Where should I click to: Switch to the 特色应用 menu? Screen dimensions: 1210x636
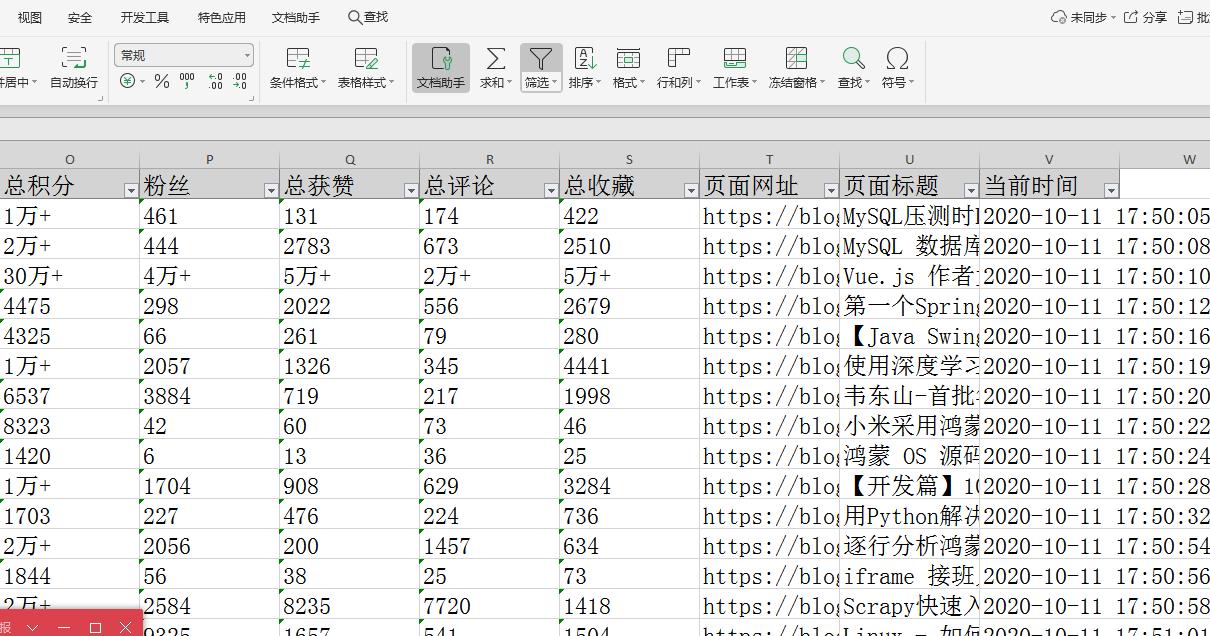coord(220,16)
